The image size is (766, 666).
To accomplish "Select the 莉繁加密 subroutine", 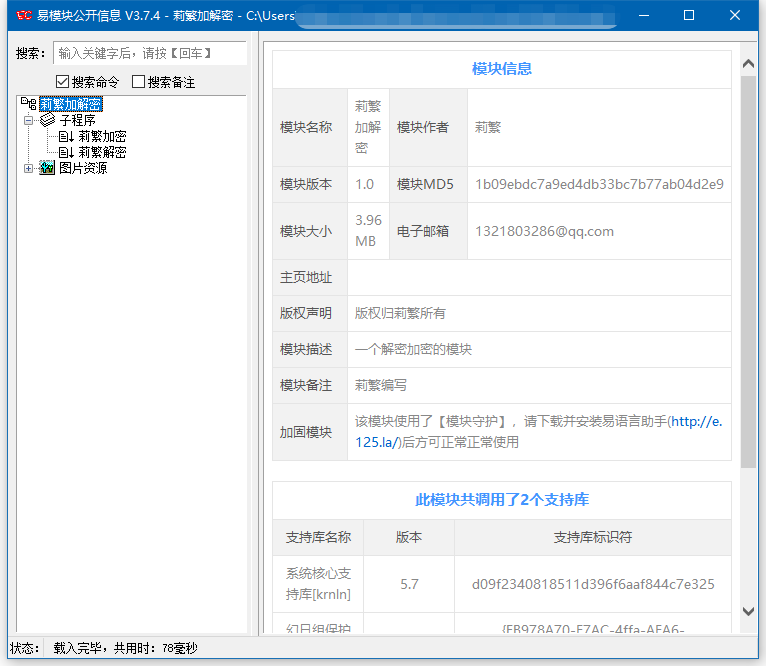I will [x=102, y=136].
